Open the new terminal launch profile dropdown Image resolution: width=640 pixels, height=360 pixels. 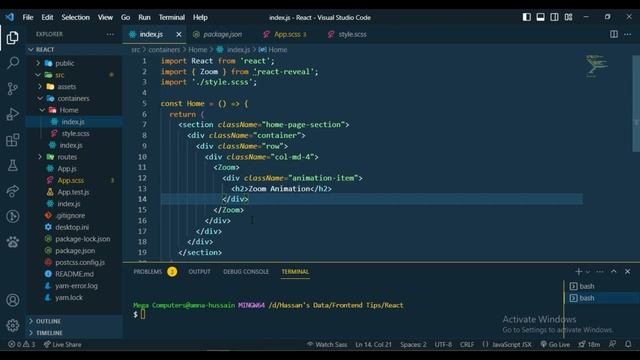[x=588, y=272]
